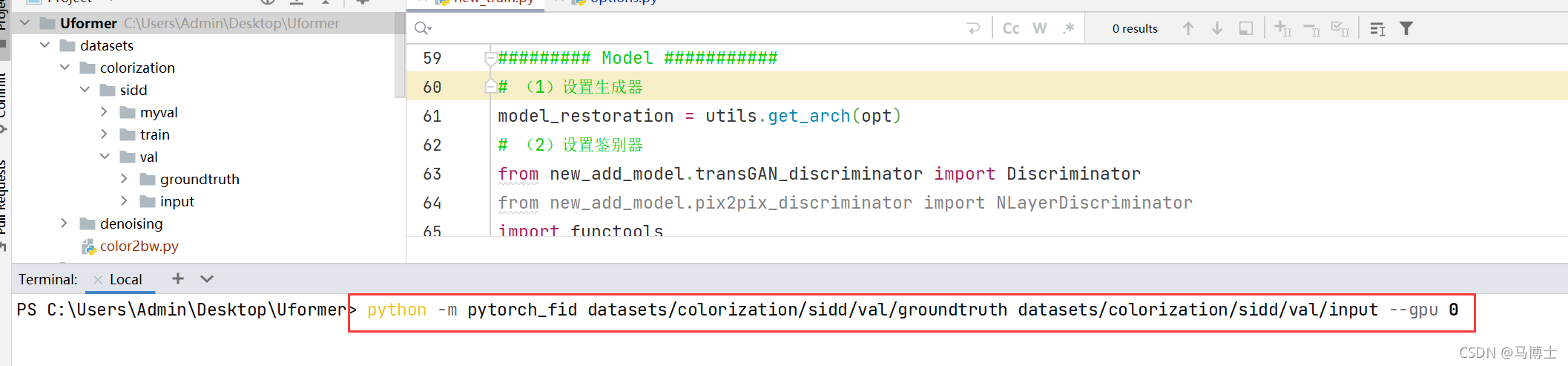1568x366 pixels.
Task: Toggle multiline search mode icon
Action: [1377, 28]
